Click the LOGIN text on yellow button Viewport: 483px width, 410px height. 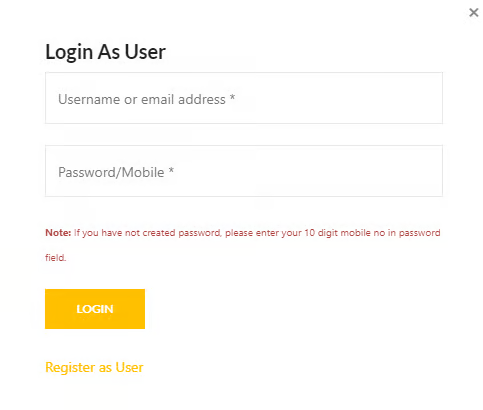[x=95, y=309]
